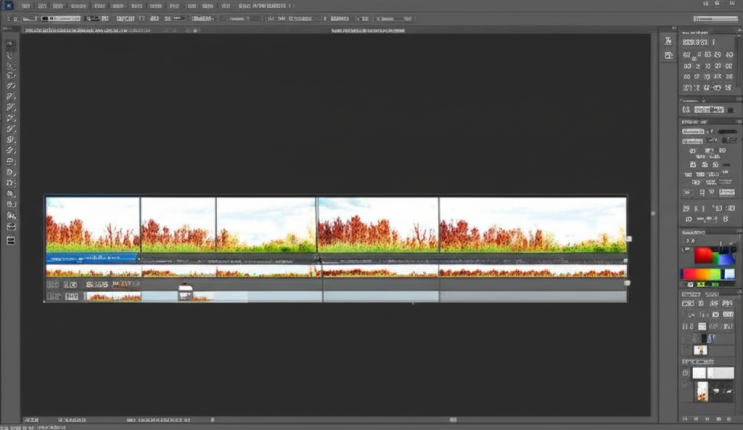This screenshot has height=430, width=743.
Task: Click the small thumbnail icon on timeline track
Action: pos(185,293)
